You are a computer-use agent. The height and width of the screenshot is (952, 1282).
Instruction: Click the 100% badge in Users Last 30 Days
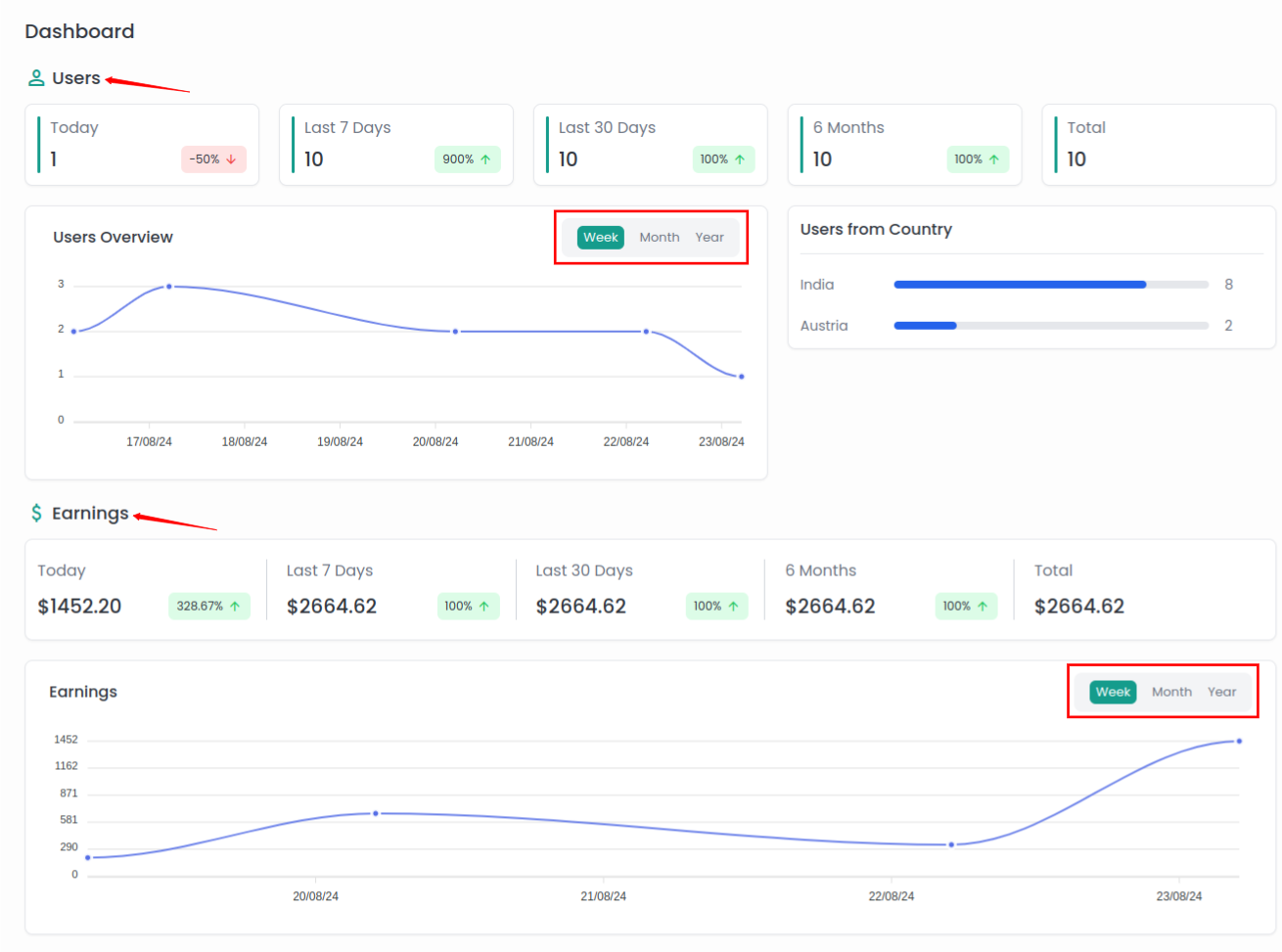pos(722,159)
